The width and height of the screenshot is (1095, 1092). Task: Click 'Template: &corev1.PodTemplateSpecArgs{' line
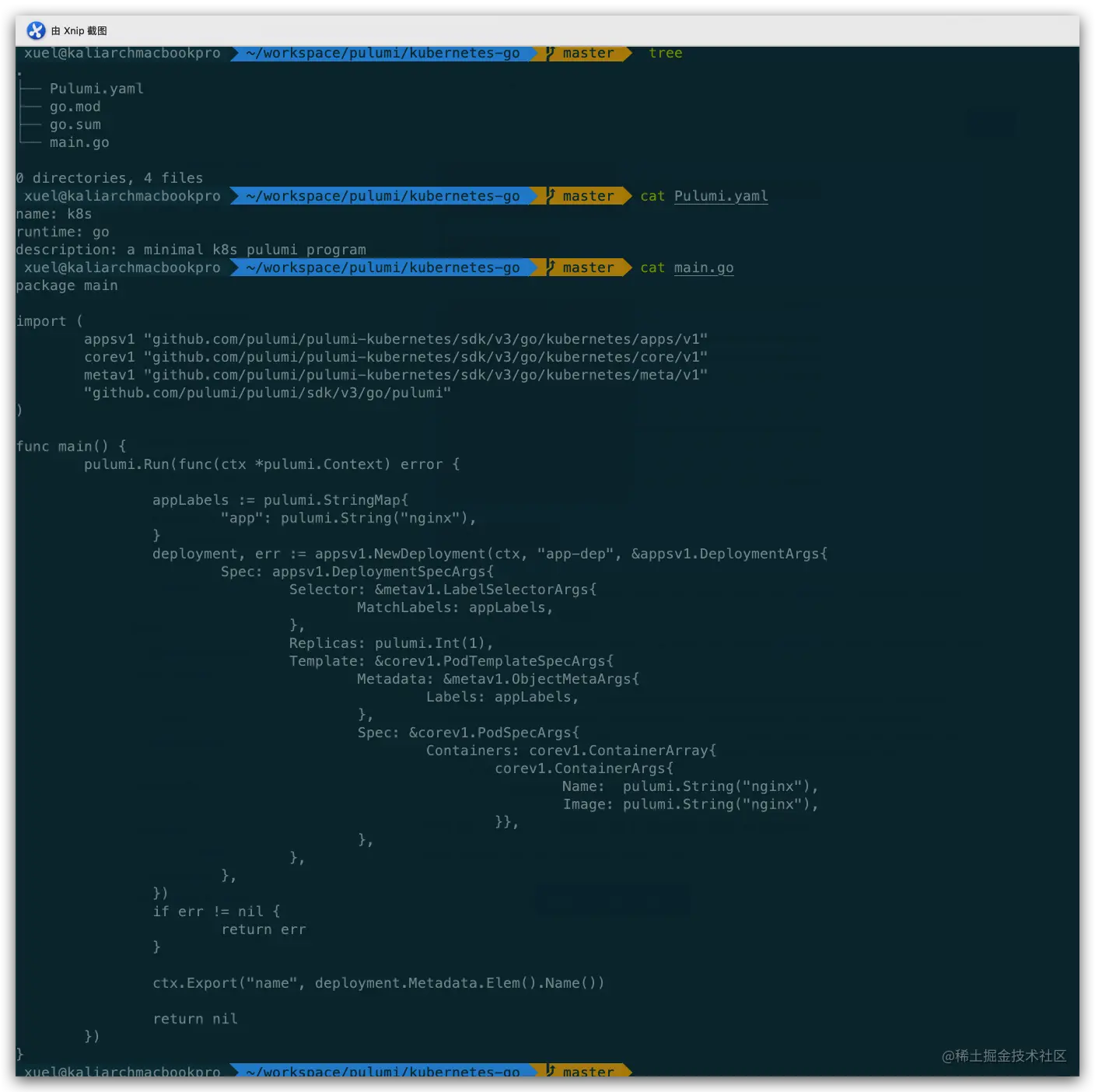click(x=452, y=661)
